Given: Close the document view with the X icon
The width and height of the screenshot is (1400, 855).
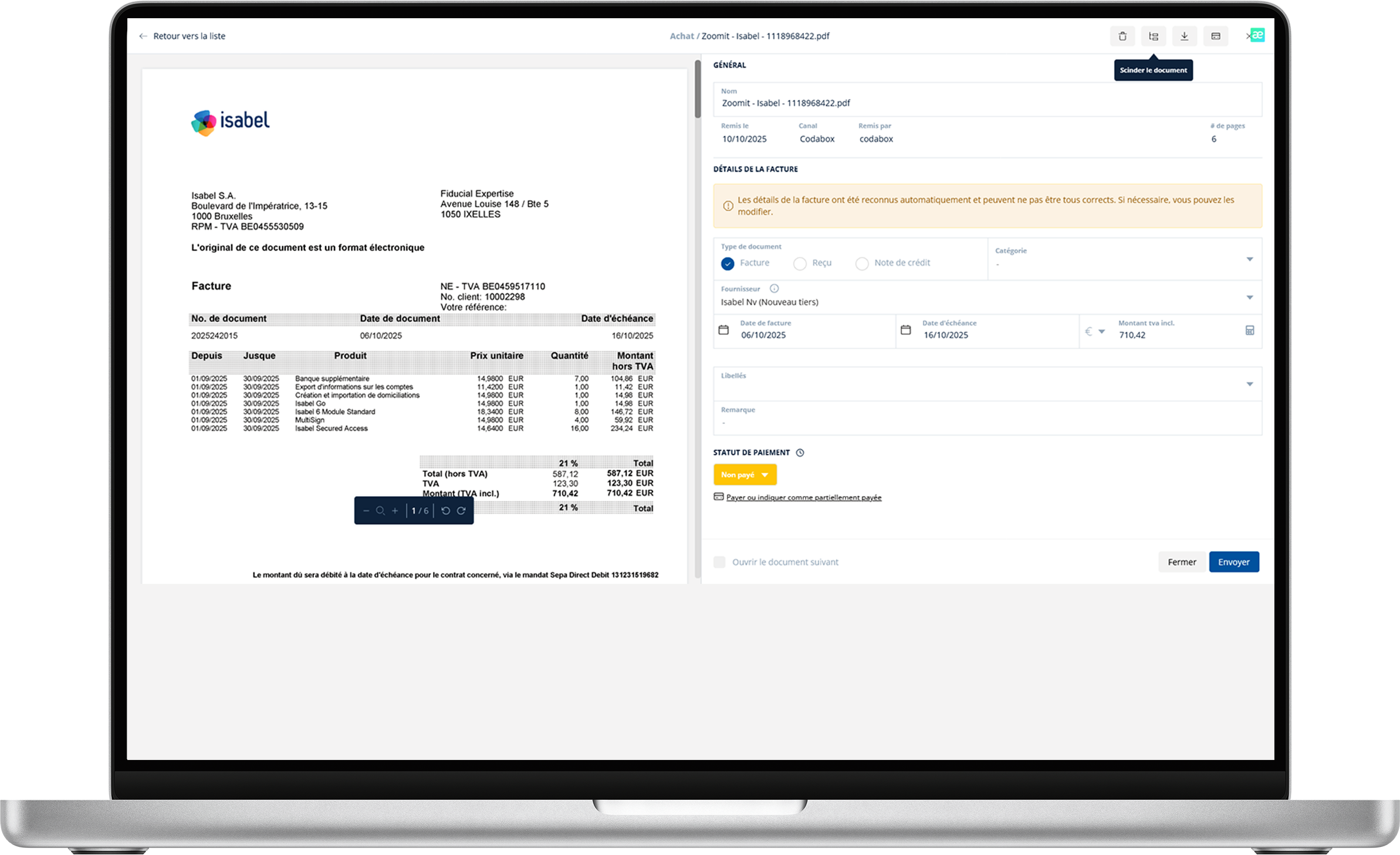Looking at the screenshot, I should pyautogui.click(x=1248, y=36).
